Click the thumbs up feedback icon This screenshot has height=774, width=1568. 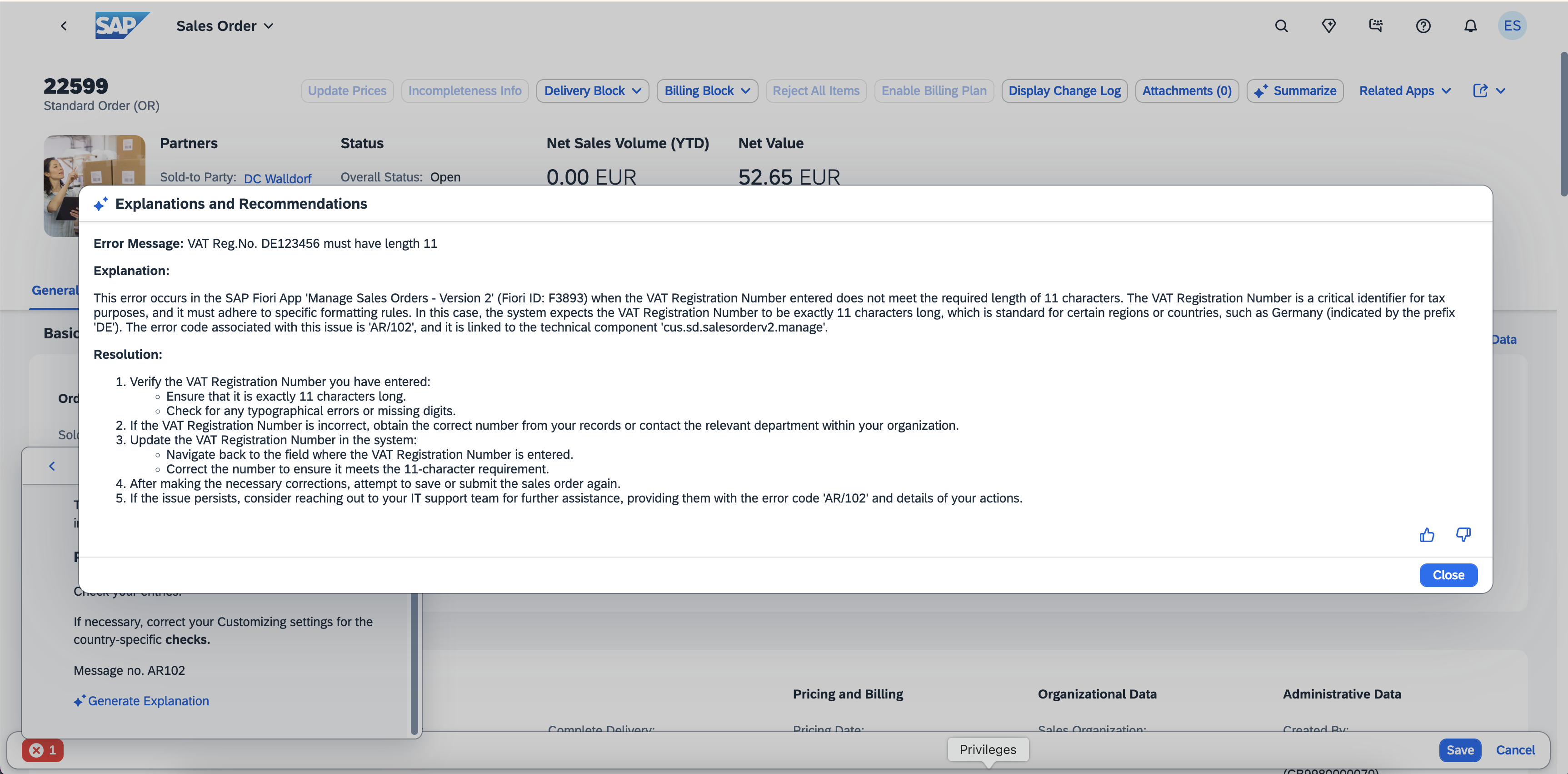[1426, 535]
